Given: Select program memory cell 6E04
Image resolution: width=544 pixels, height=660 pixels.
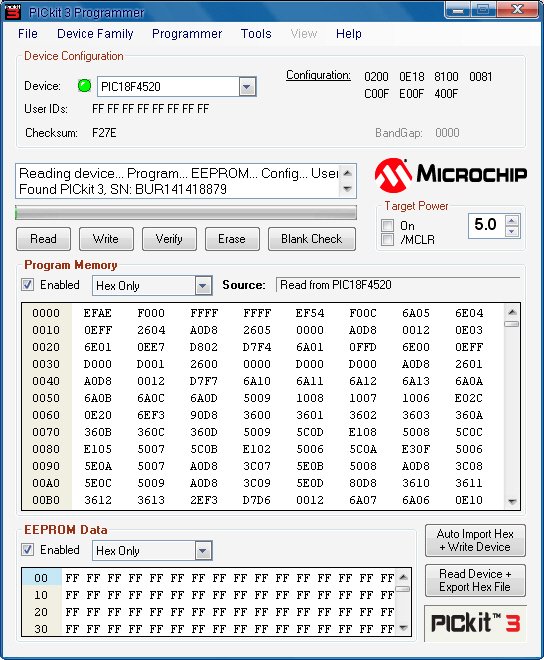Looking at the screenshot, I should [469, 313].
